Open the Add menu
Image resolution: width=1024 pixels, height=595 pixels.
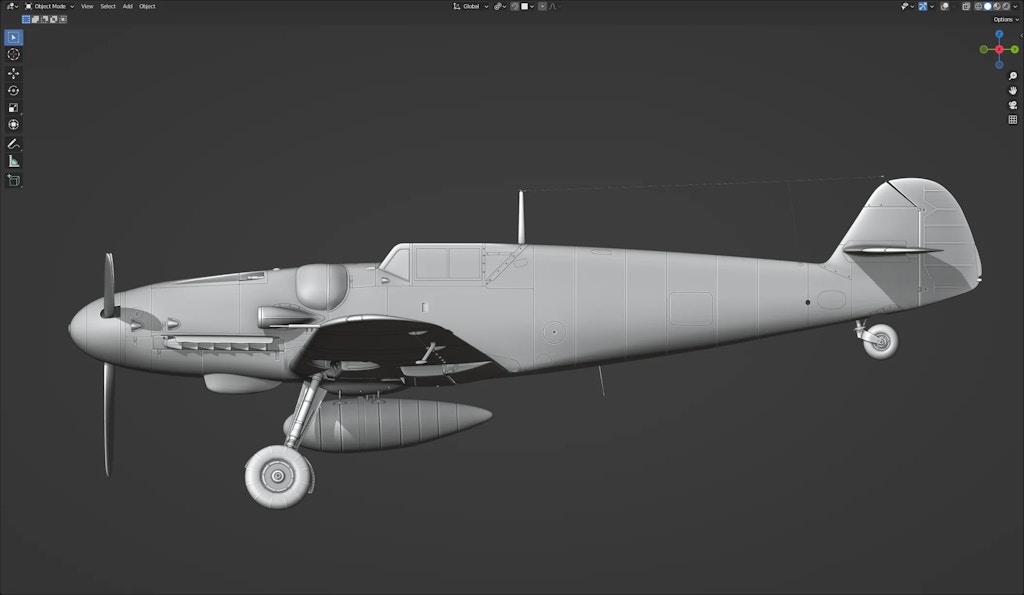[x=127, y=6]
